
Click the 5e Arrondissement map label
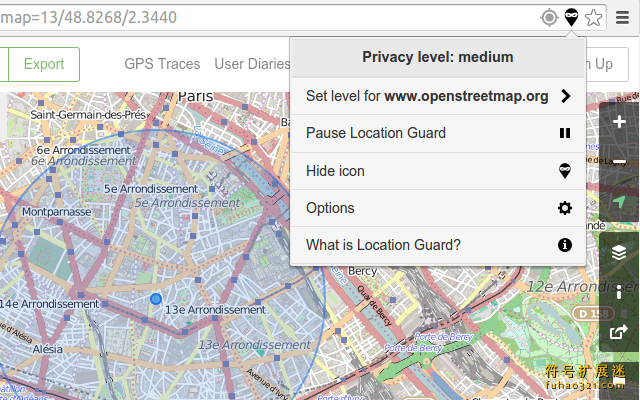pos(151,189)
